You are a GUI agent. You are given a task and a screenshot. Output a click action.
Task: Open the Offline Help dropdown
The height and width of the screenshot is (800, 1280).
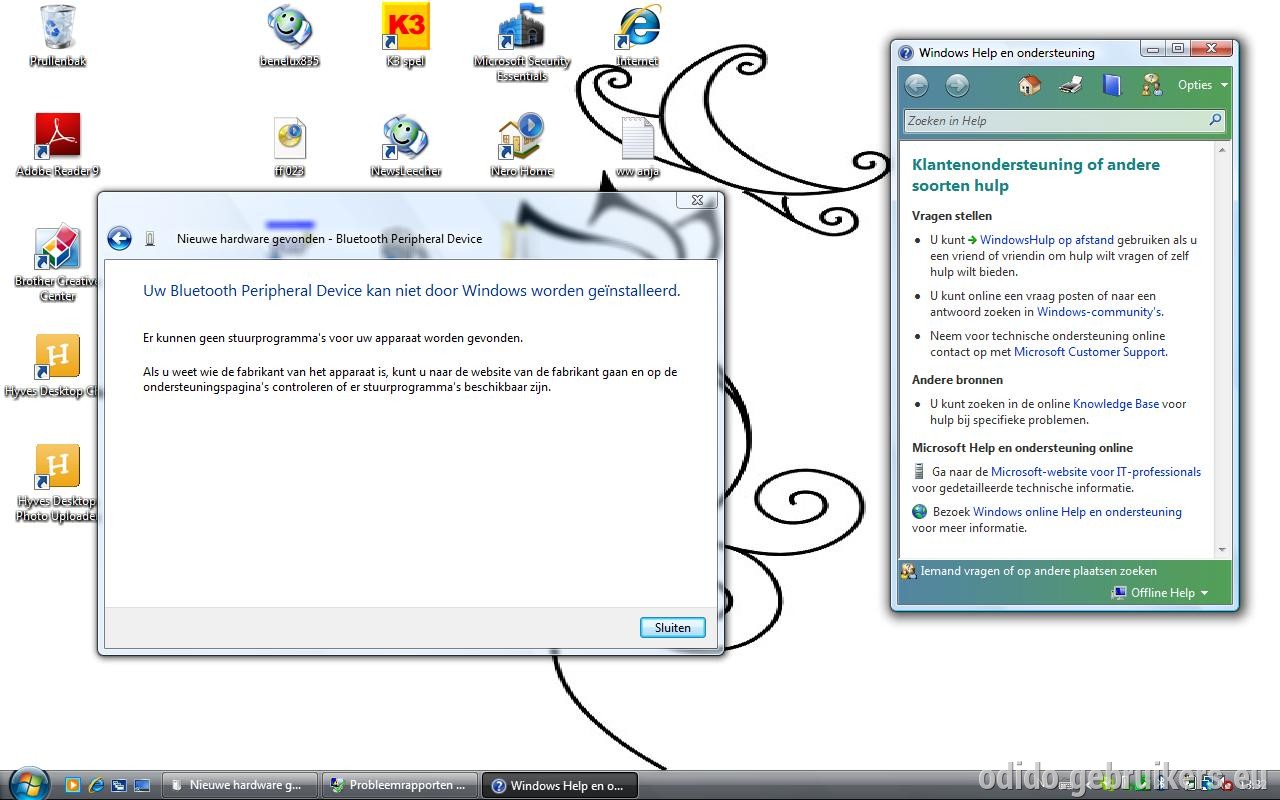[1160, 593]
